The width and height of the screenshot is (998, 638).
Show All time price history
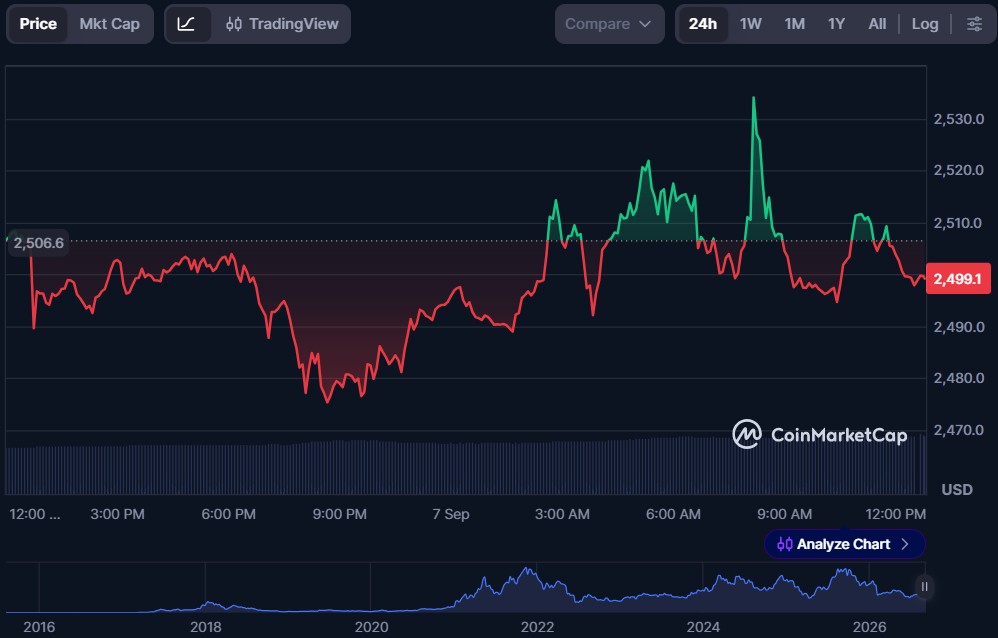877,24
